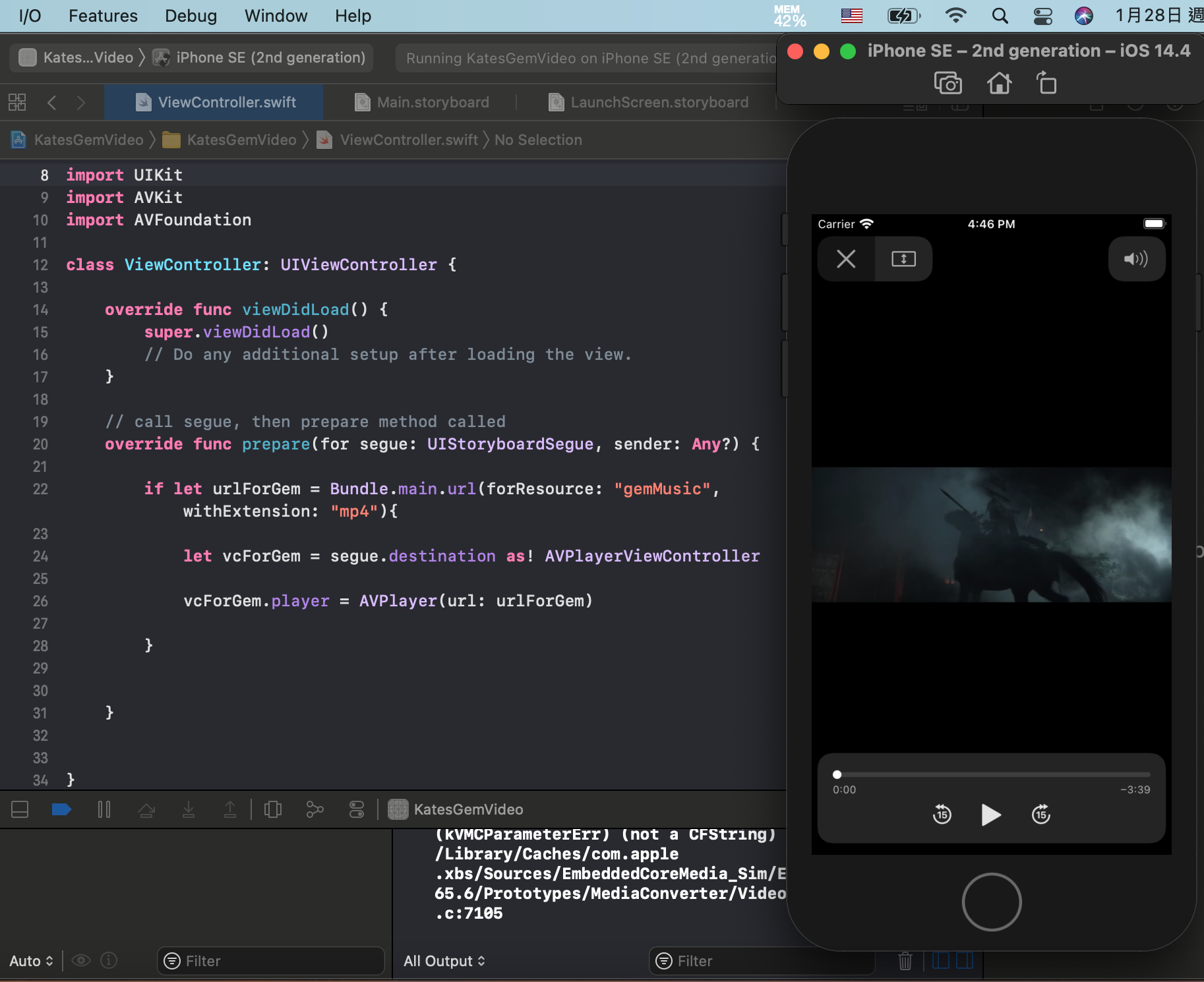
Task: Click KatesGemVideo folder in breadcrumb path
Action: tap(241, 140)
